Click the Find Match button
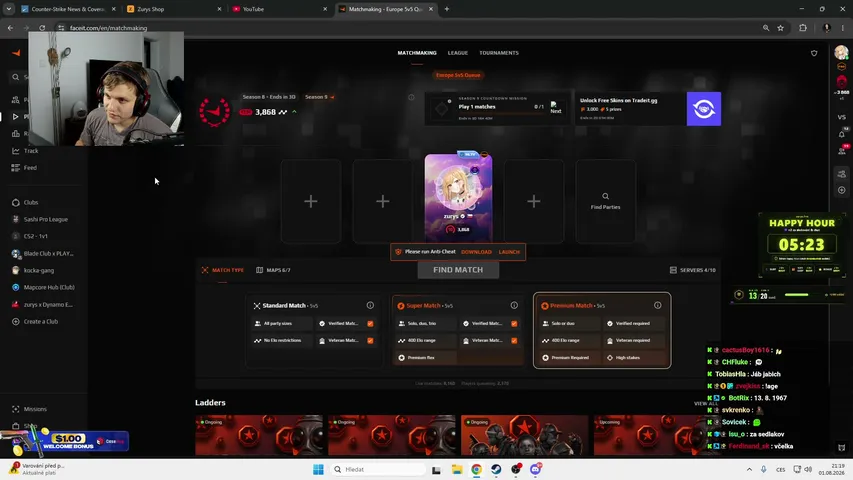 (x=458, y=270)
